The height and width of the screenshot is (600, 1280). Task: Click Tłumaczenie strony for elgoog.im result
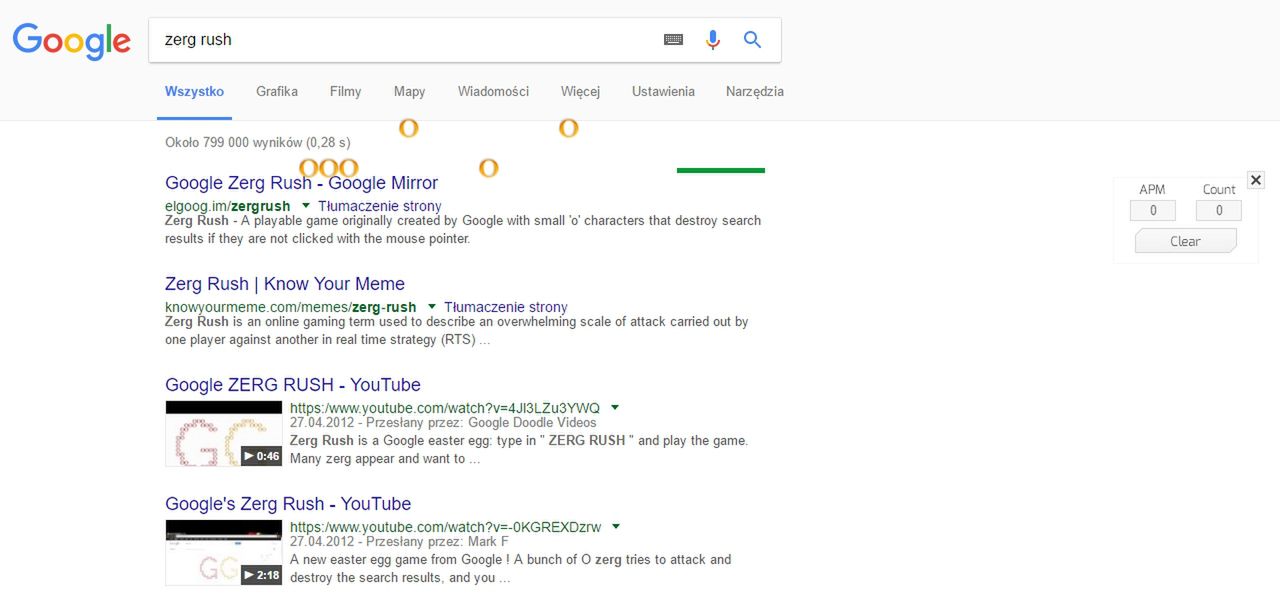click(380, 206)
